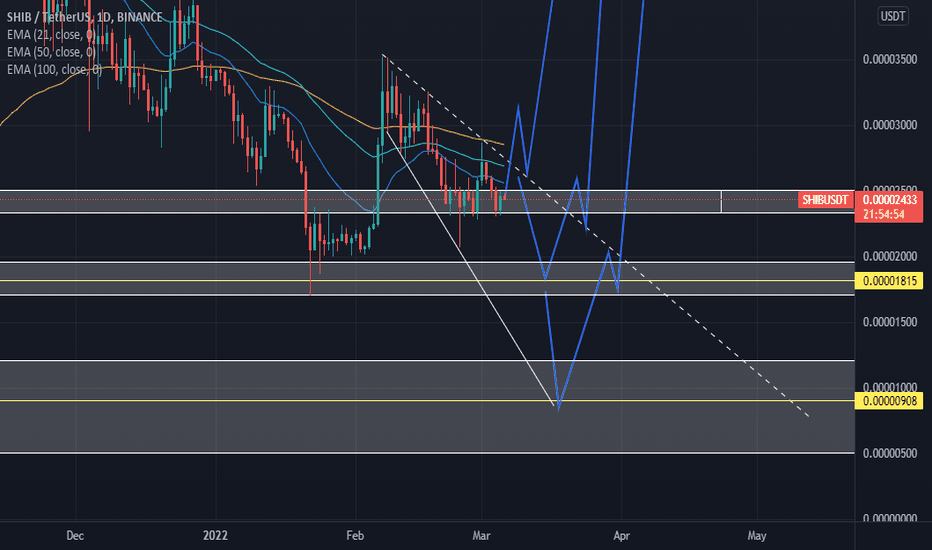
Task: Click the May label on time axis
Action: click(757, 536)
